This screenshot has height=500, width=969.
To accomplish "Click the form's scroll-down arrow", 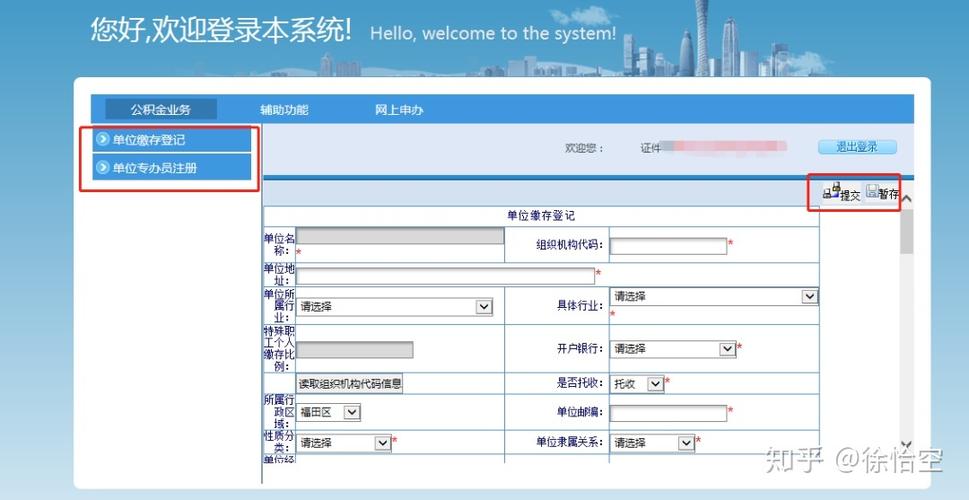I will coord(906,444).
